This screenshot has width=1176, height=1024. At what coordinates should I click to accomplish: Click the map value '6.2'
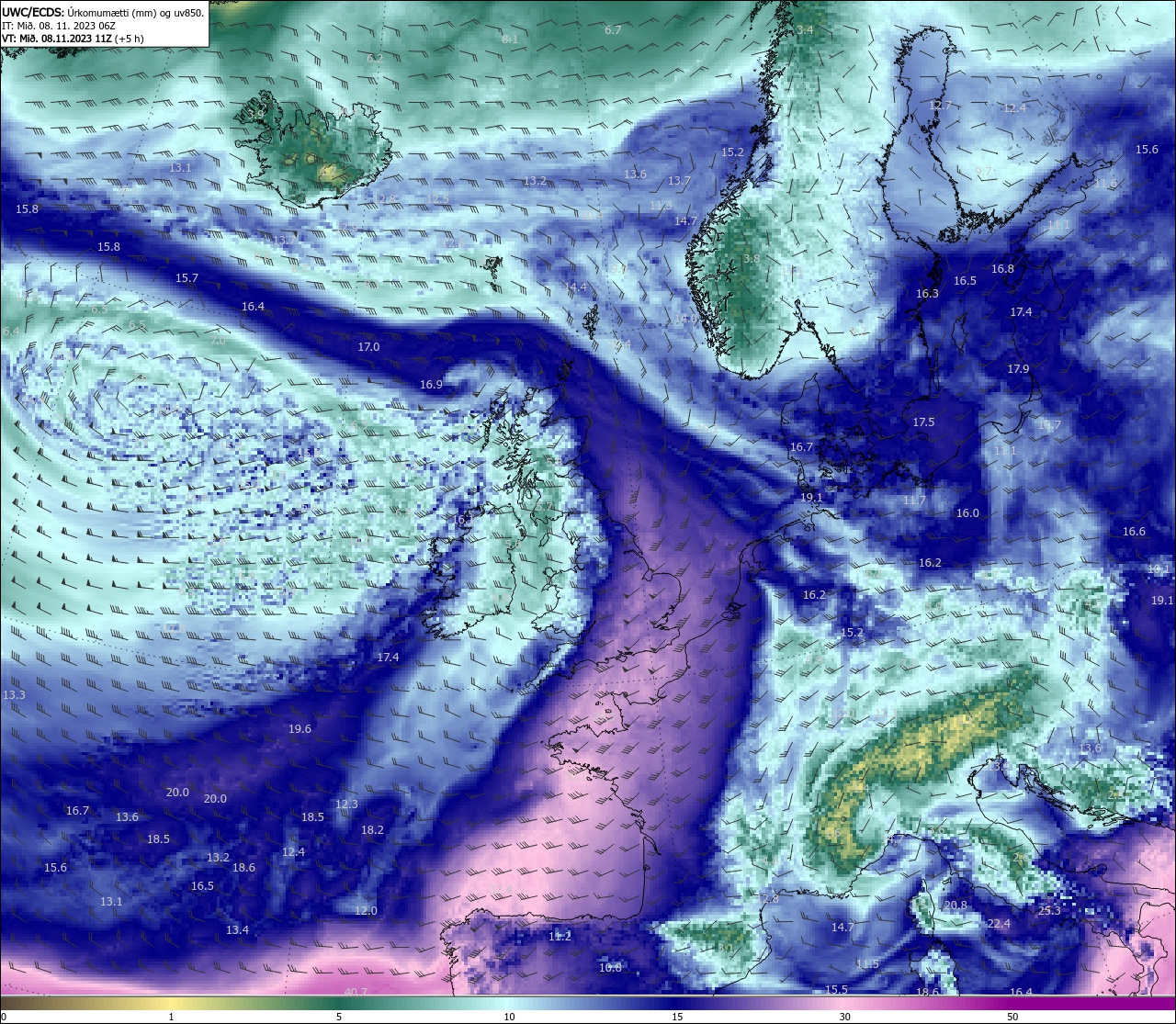coord(375,58)
